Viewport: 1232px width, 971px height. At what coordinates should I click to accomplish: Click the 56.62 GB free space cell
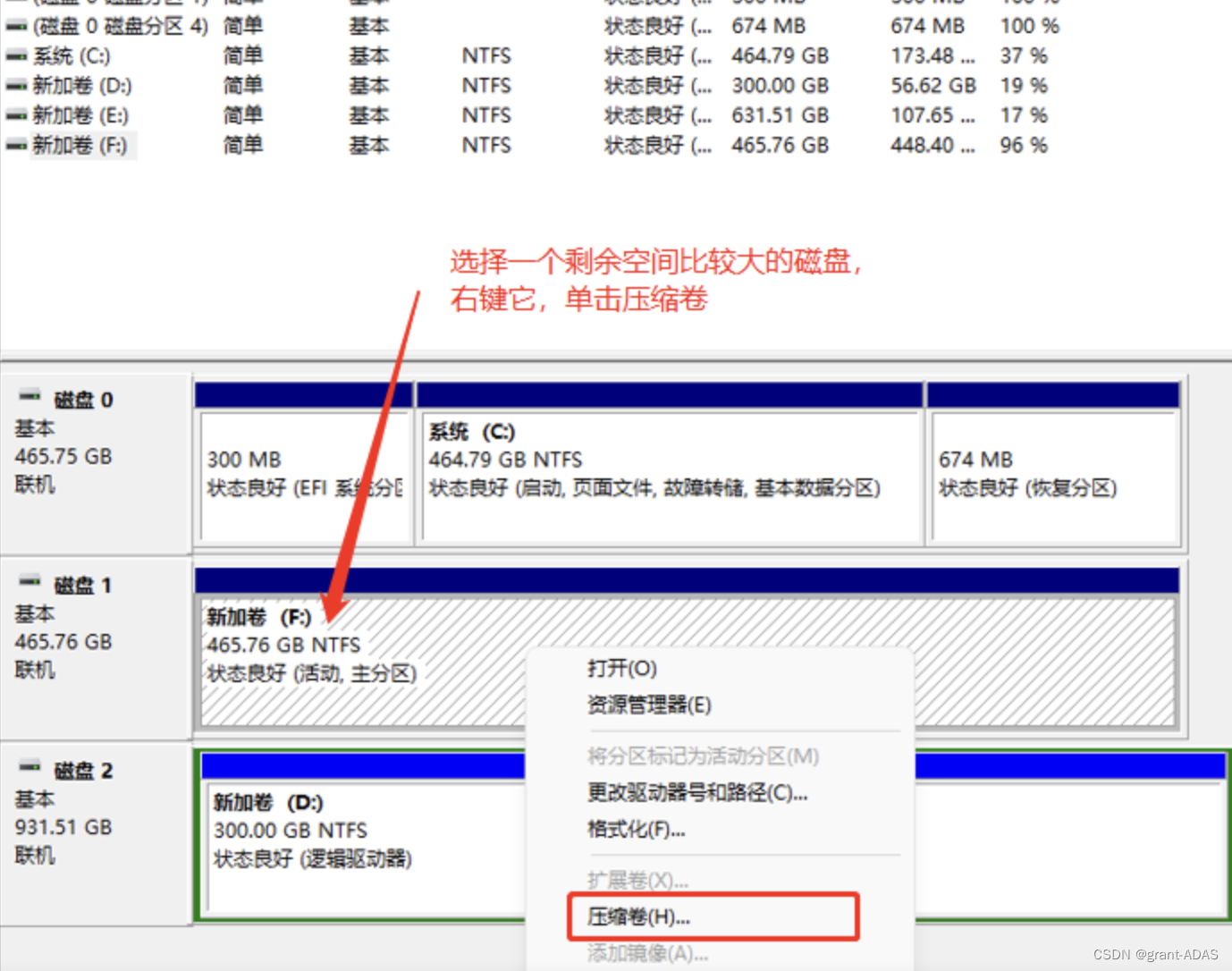coord(933,86)
